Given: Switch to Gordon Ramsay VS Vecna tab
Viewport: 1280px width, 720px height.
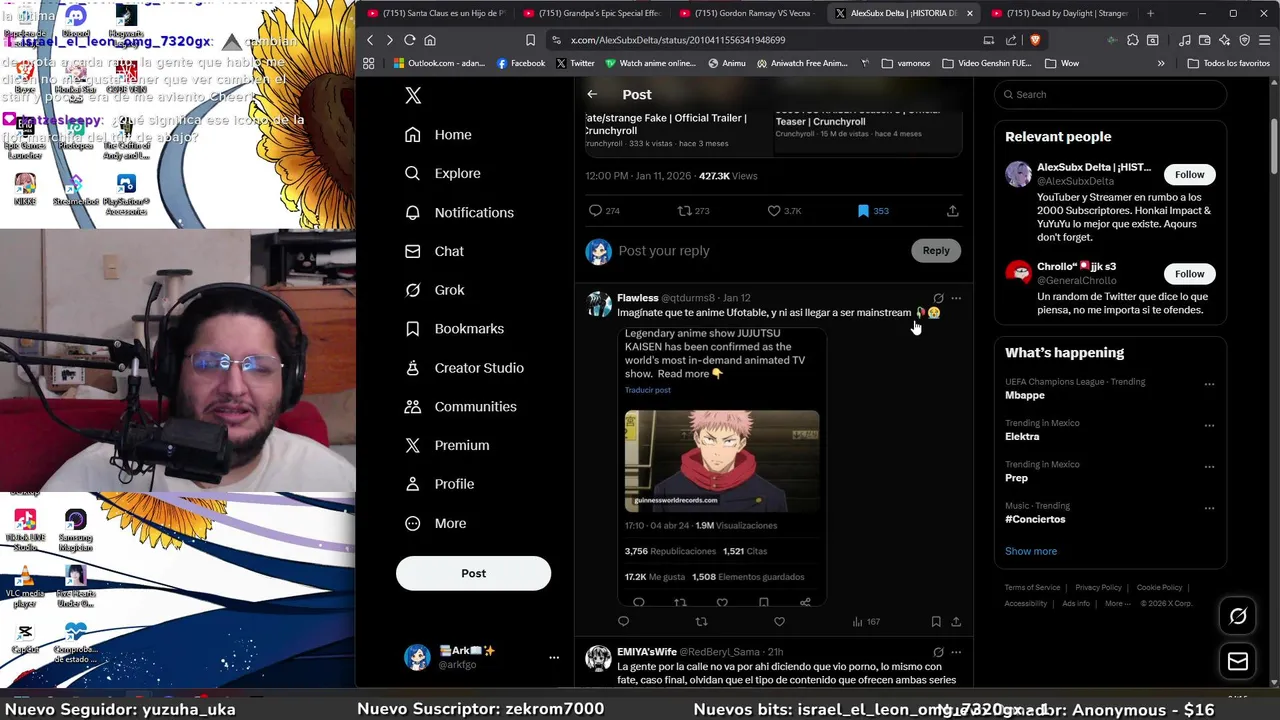Looking at the screenshot, I should 750,13.
